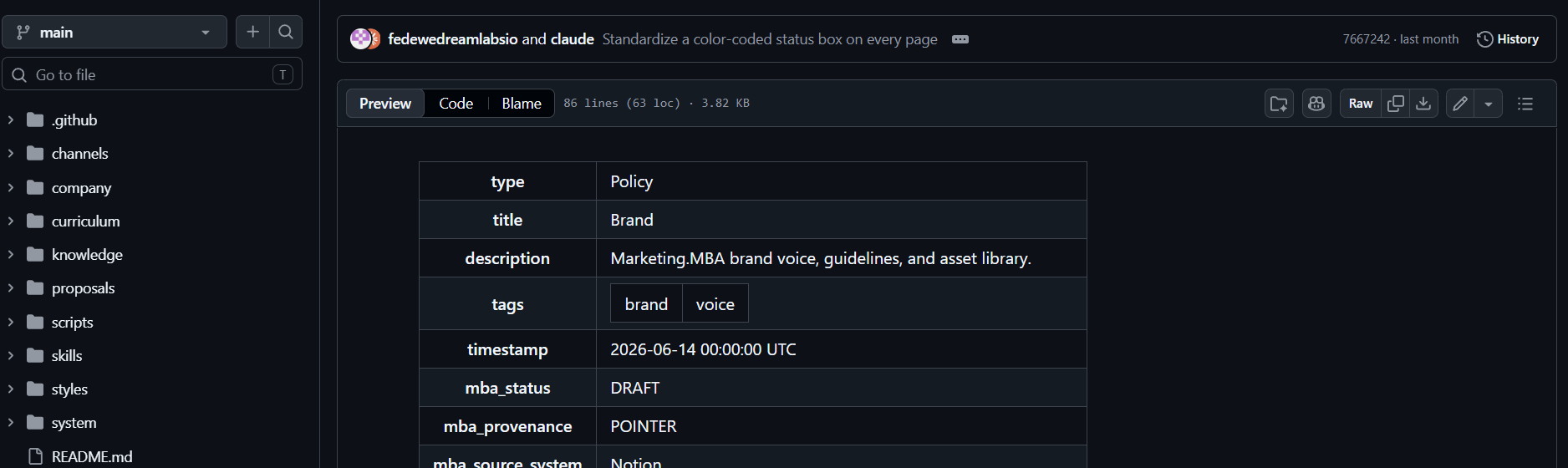The height and width of the screenshot is (468, 1568).
Task: Click the Raw button
Action: (x=1361, y=104)
